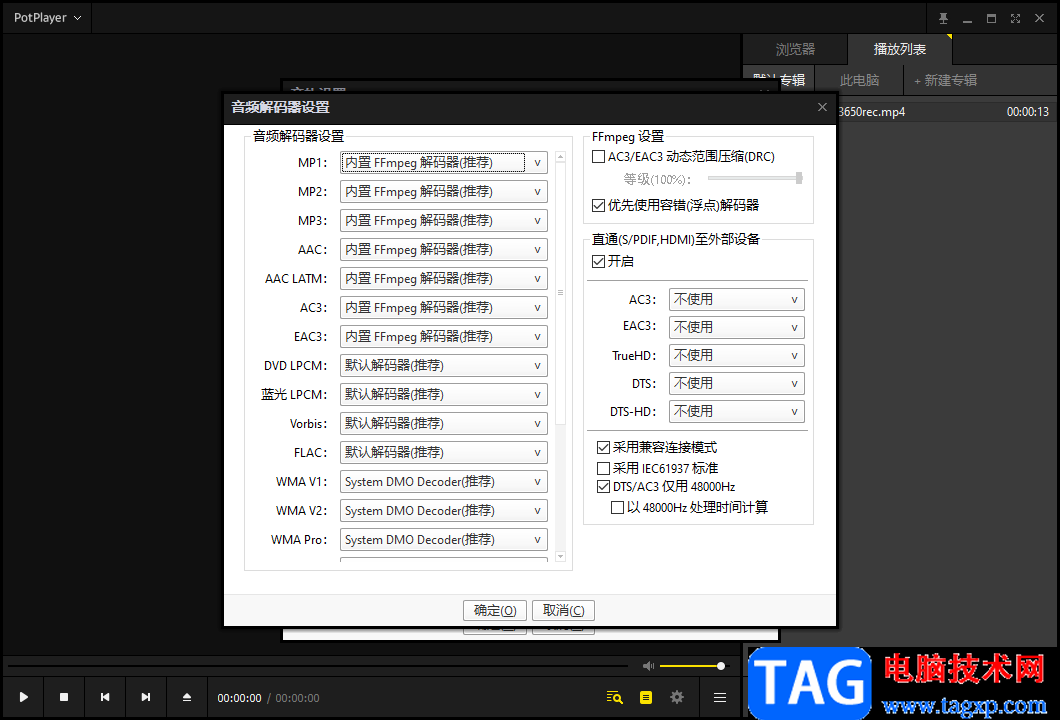Select the 此电脑 playlist tab
Image resolution: width=1060 pixels, height=720 pixels.
pos(859,80)
